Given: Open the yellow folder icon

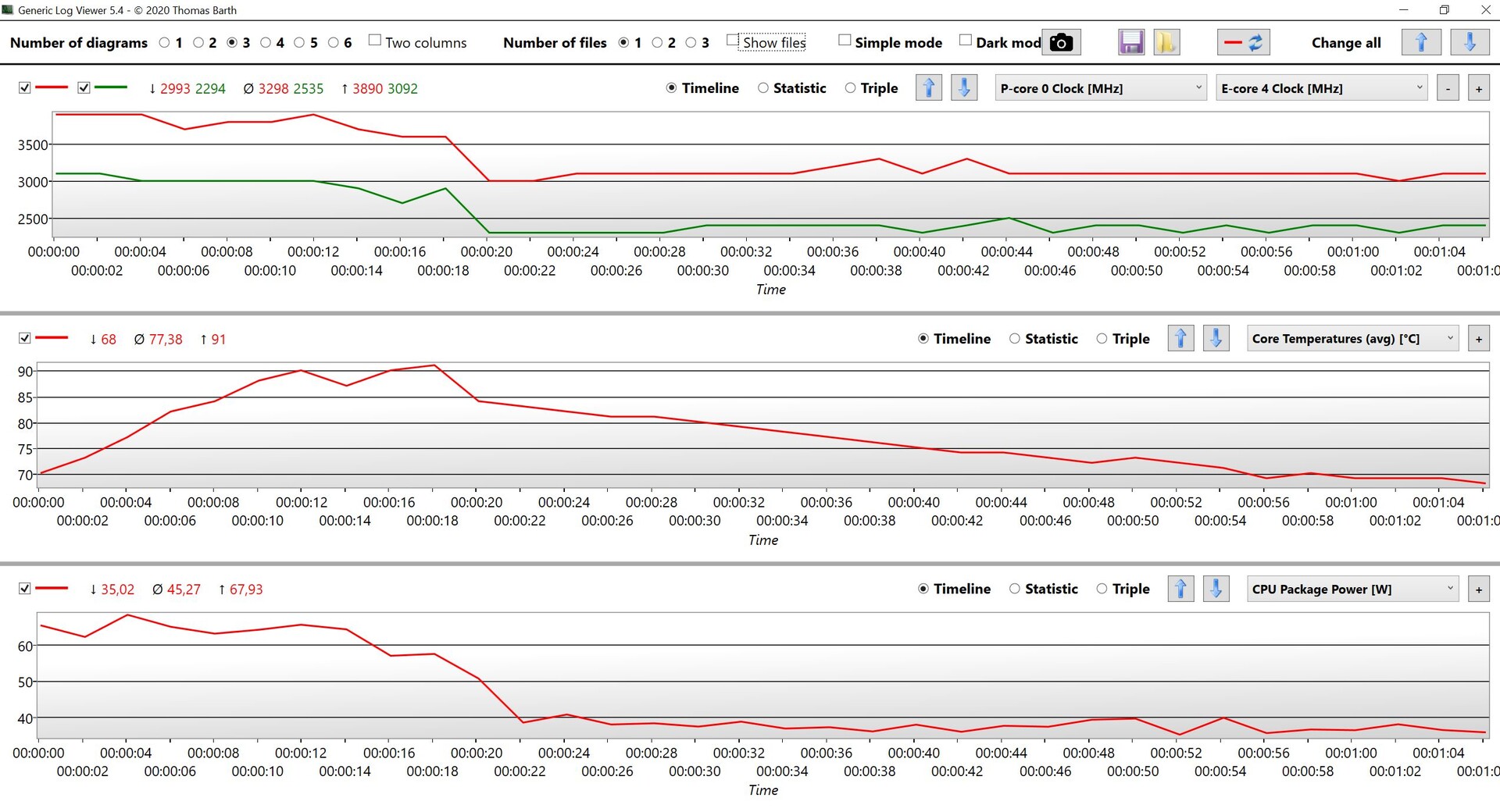Looking at the screenshot, I should 1165,42.
